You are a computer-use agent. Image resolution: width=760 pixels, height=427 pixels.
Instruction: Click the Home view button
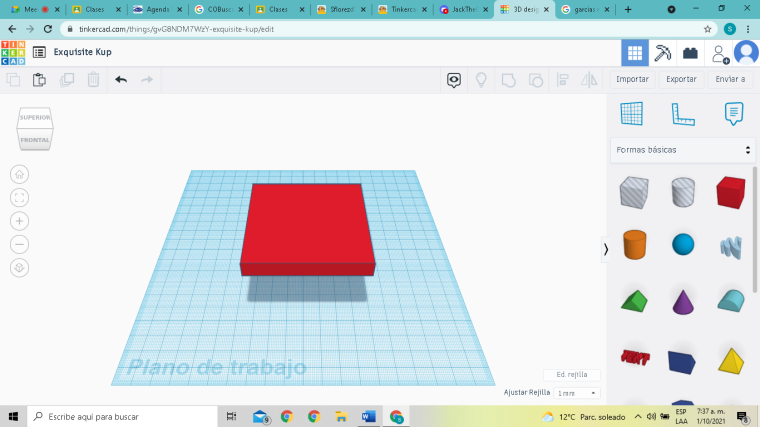(x=19, y=174)
